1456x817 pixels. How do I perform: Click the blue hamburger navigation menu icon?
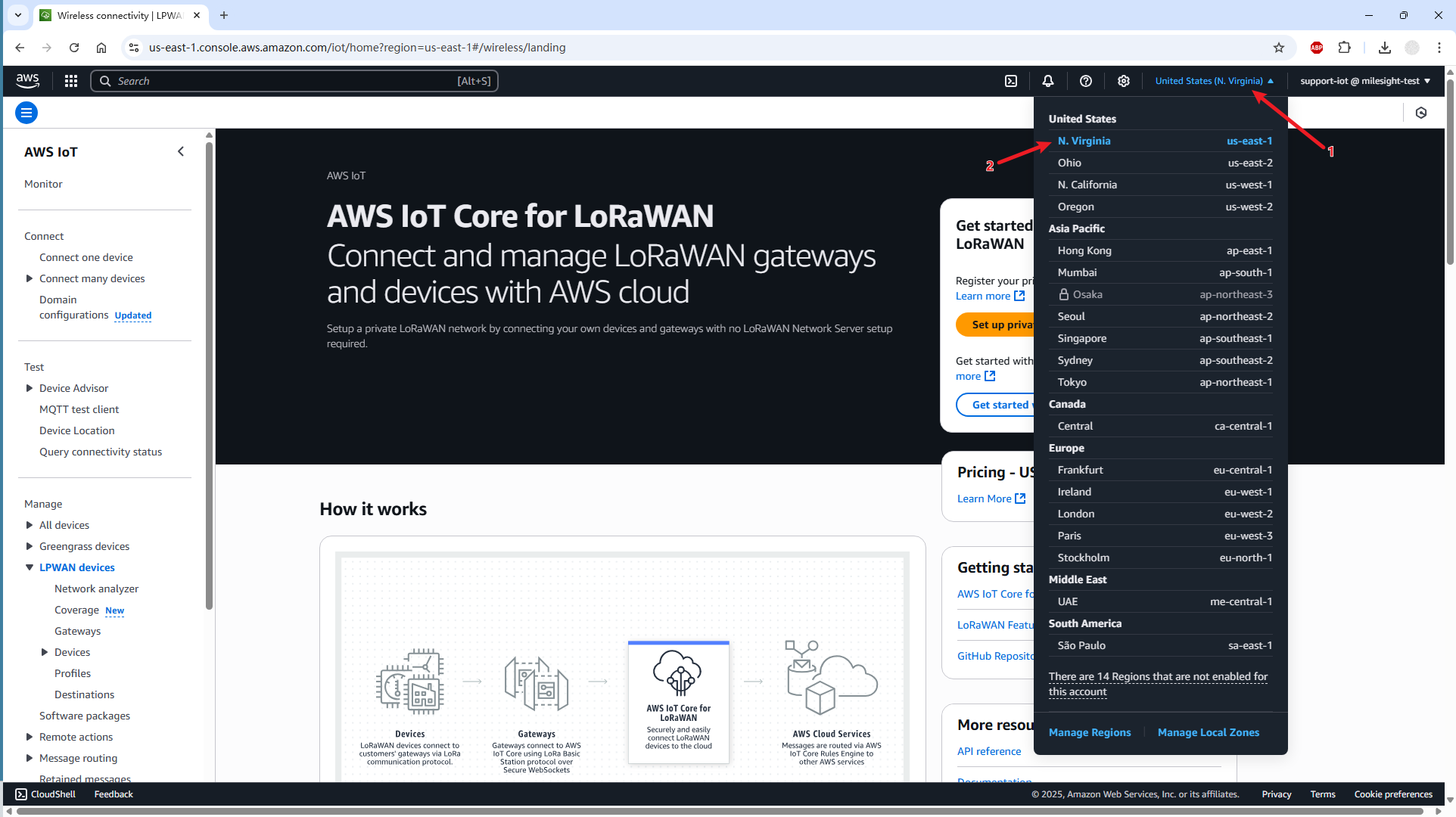[x=26, y=113]
